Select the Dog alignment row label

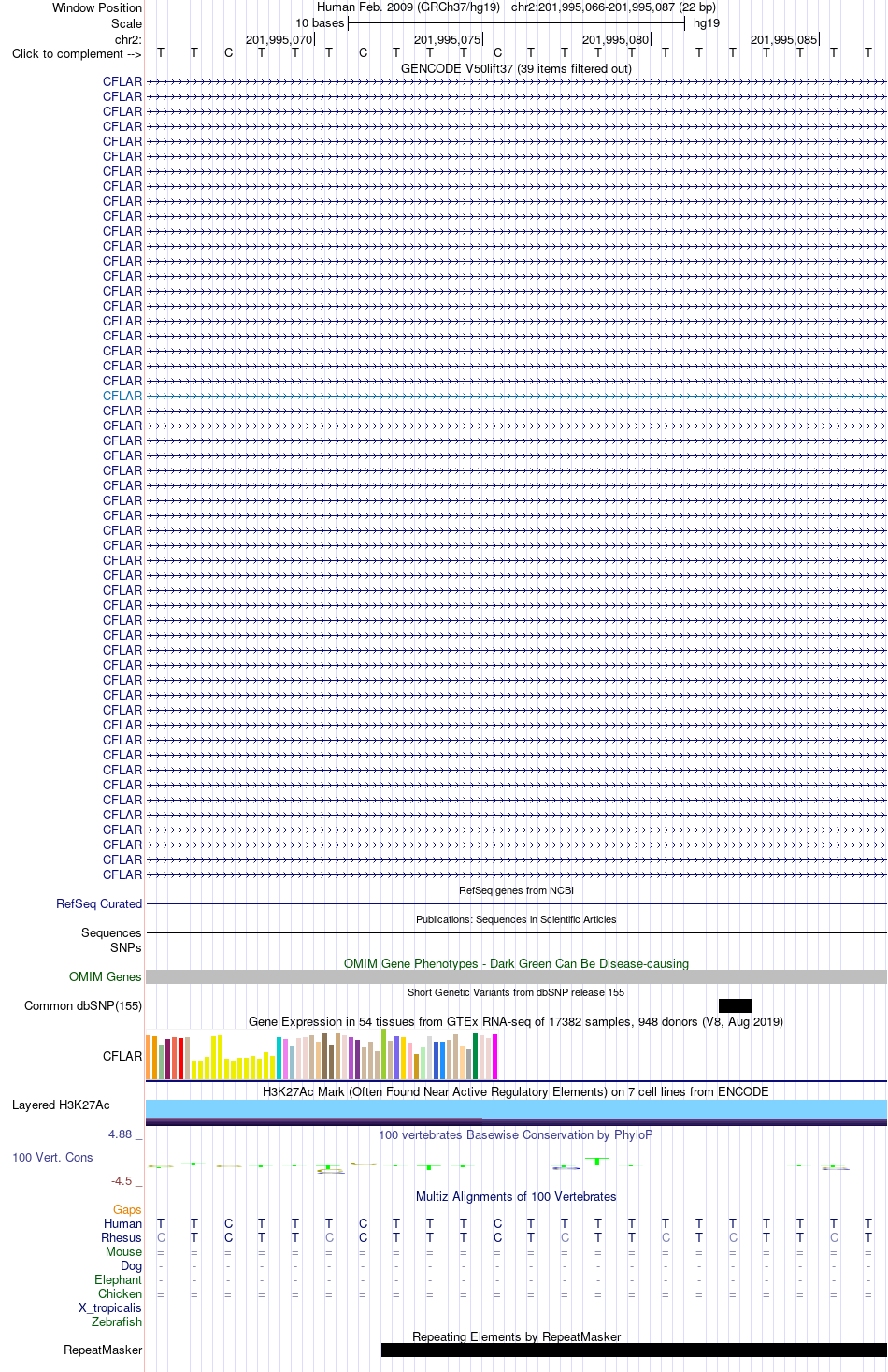[131, 1265]
